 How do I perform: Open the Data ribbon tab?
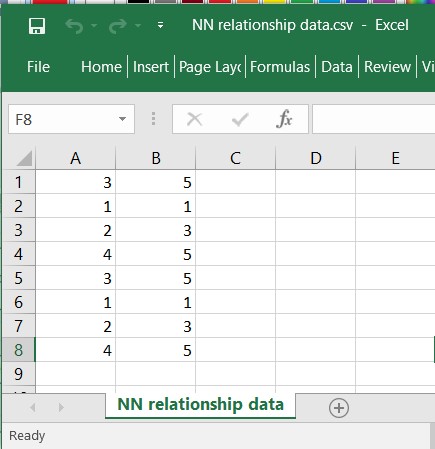click(x=337, y=67)
